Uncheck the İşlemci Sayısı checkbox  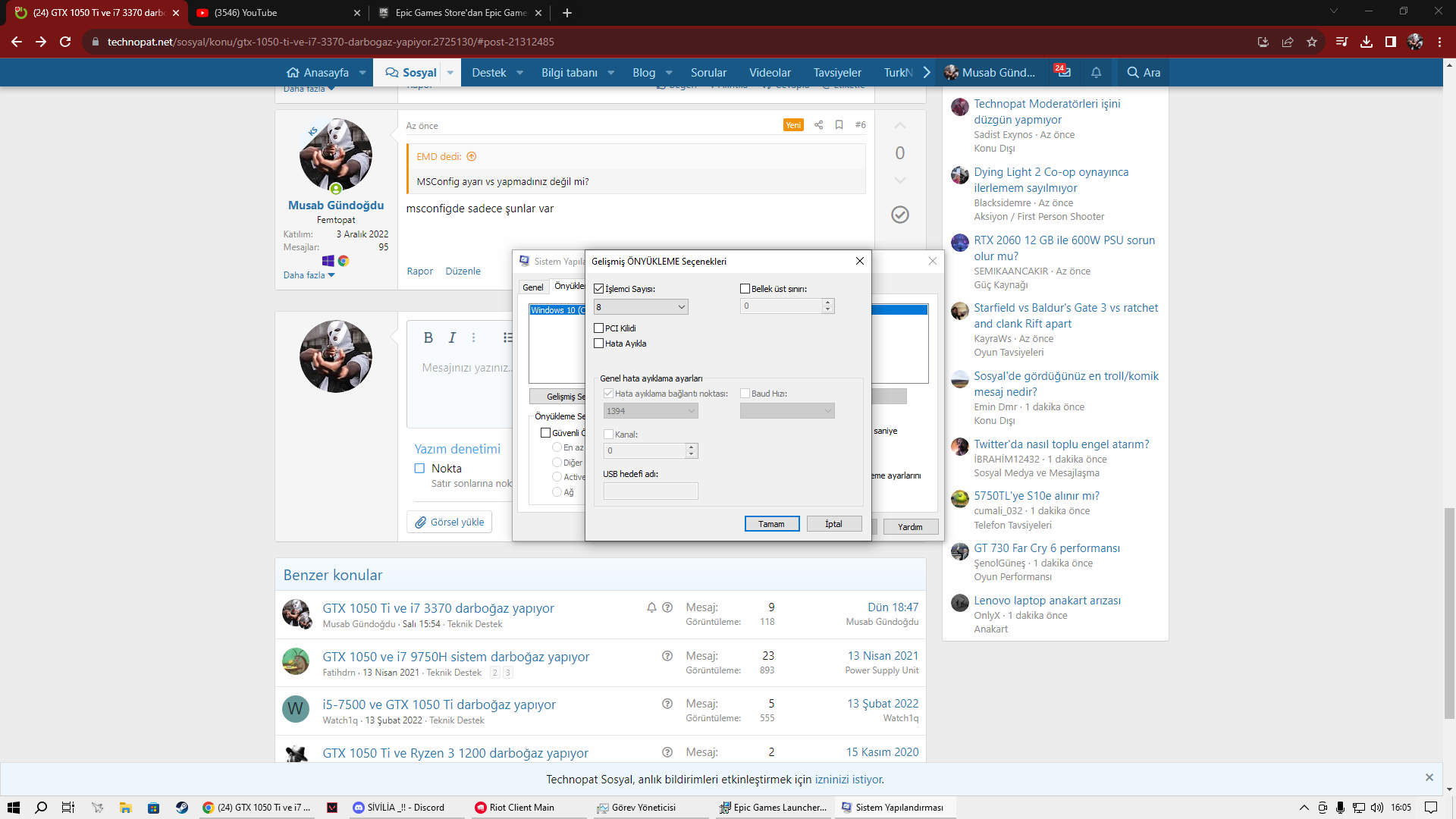599,289
